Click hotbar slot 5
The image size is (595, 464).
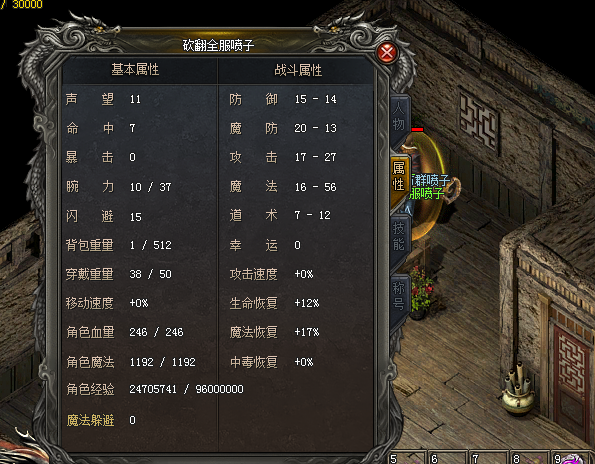[x=406, y=458]
